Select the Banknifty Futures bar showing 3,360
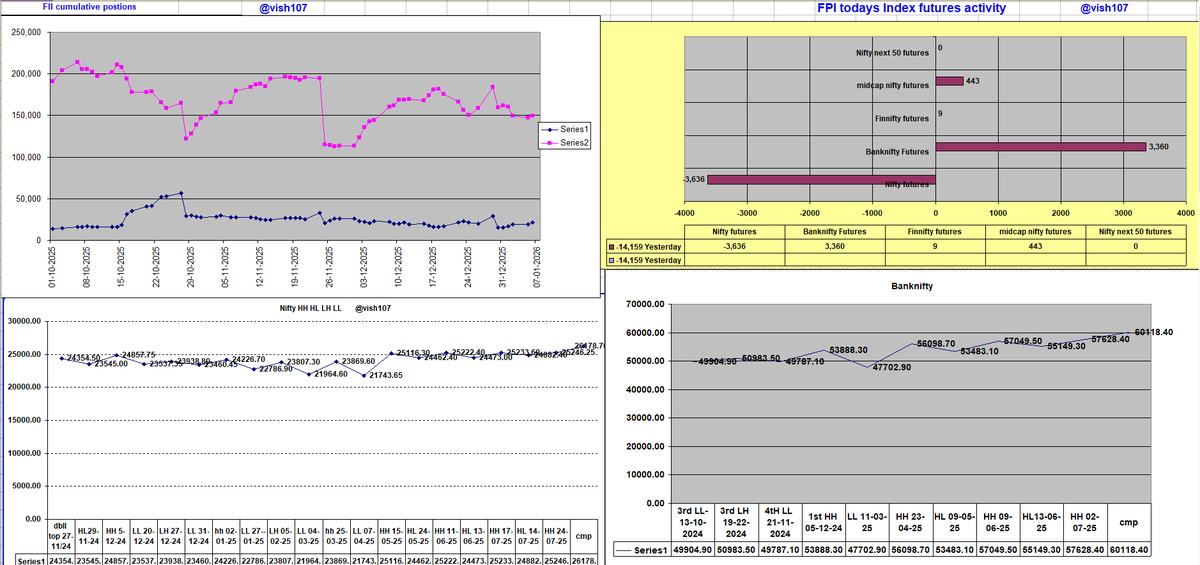The image size is (1200, 565). pyautogui.click(x=1040, y=148)
